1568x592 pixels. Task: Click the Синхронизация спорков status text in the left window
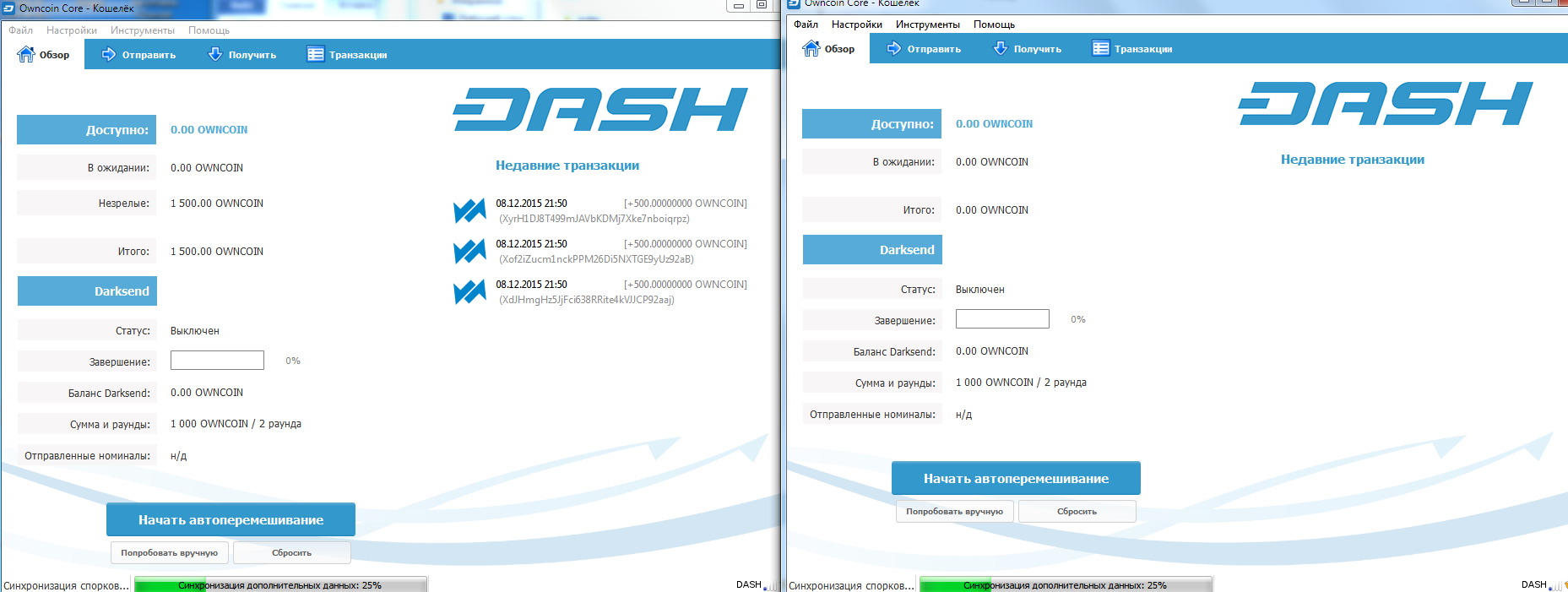pos(67,585)
